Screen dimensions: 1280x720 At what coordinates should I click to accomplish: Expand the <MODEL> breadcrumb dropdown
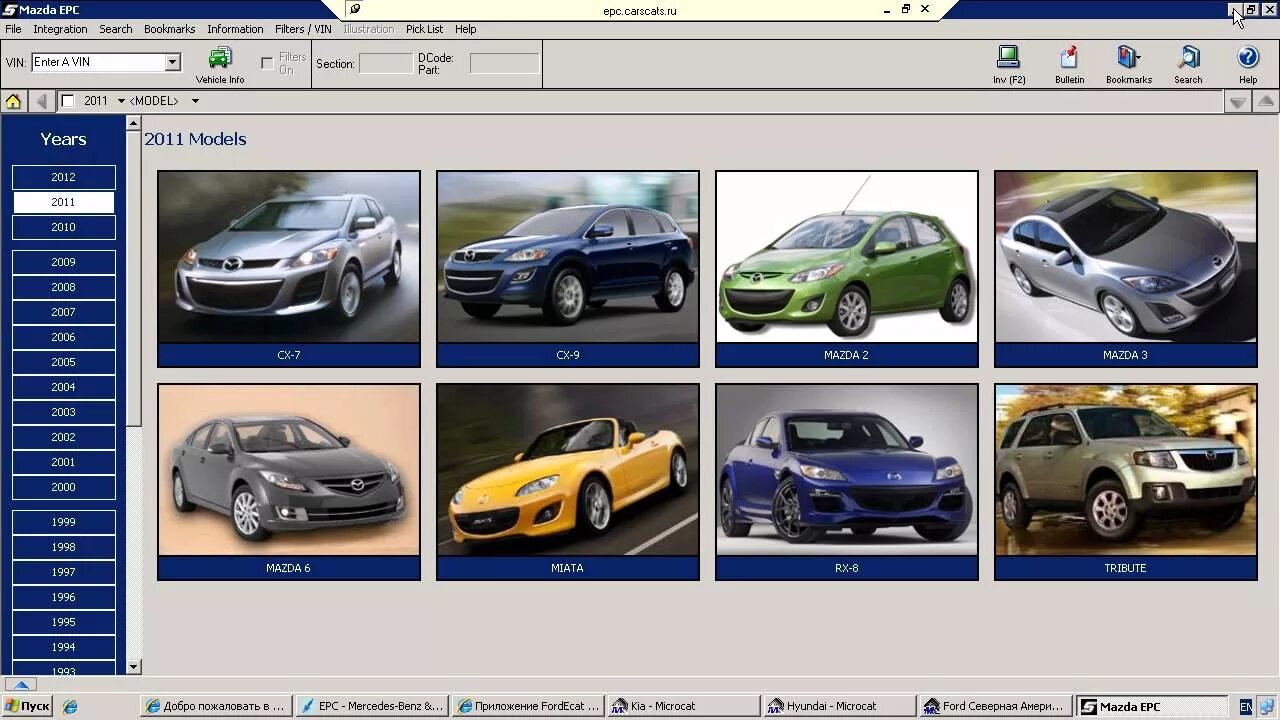coord(195,101)
